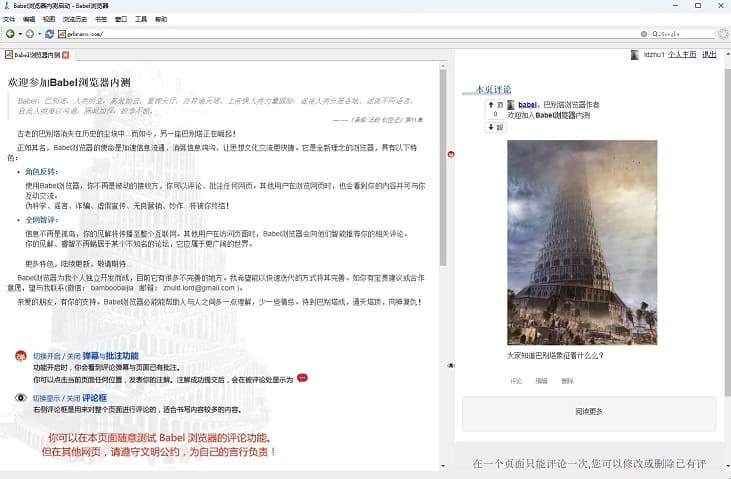731x479 pixels.
Task: Click the babel author avatar in comment
Action: (x=511, y=105)
